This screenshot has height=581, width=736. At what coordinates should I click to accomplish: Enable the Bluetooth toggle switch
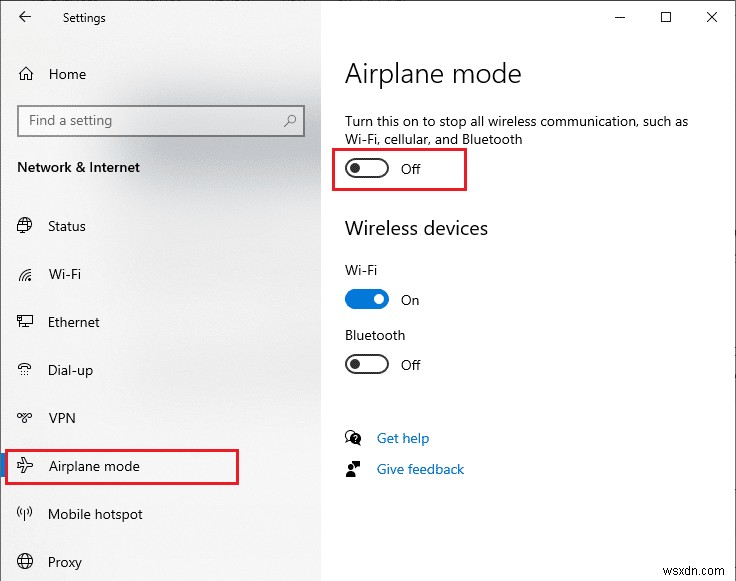pos(367,365)
